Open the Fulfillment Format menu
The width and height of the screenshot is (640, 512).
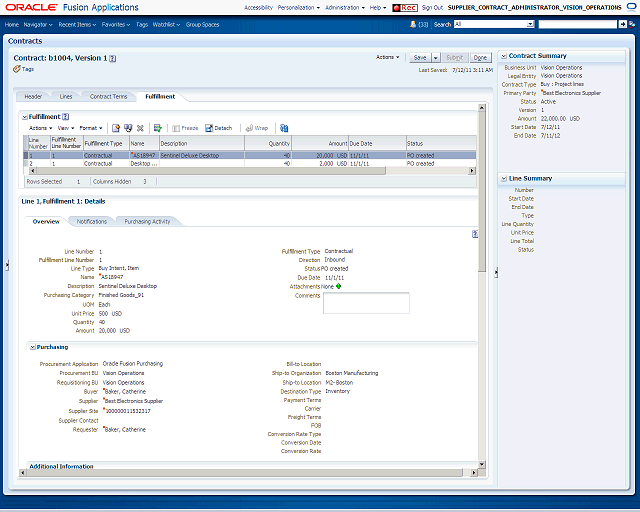pos(91,128)
